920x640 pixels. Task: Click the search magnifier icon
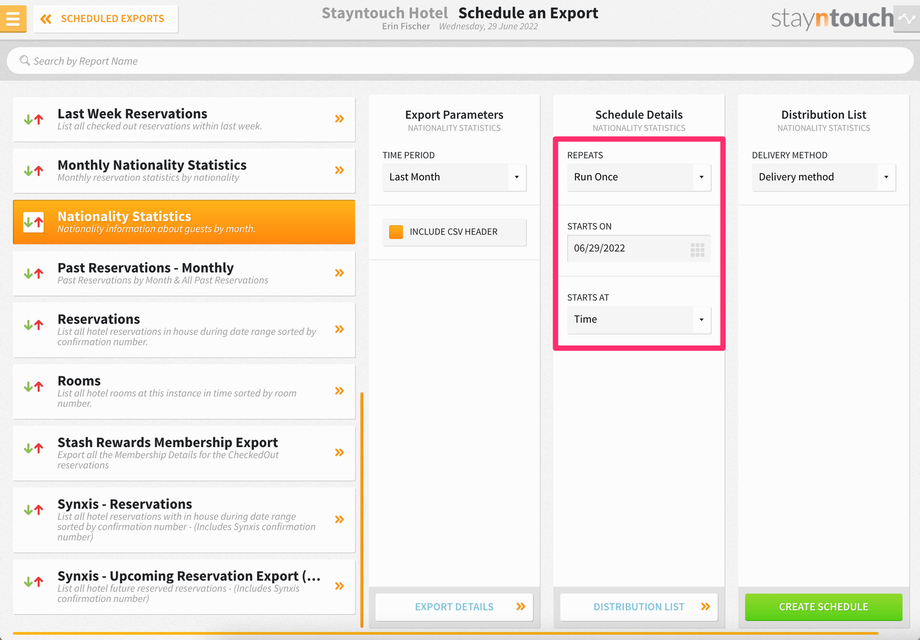pyautogui.click(x=25, y=60)
